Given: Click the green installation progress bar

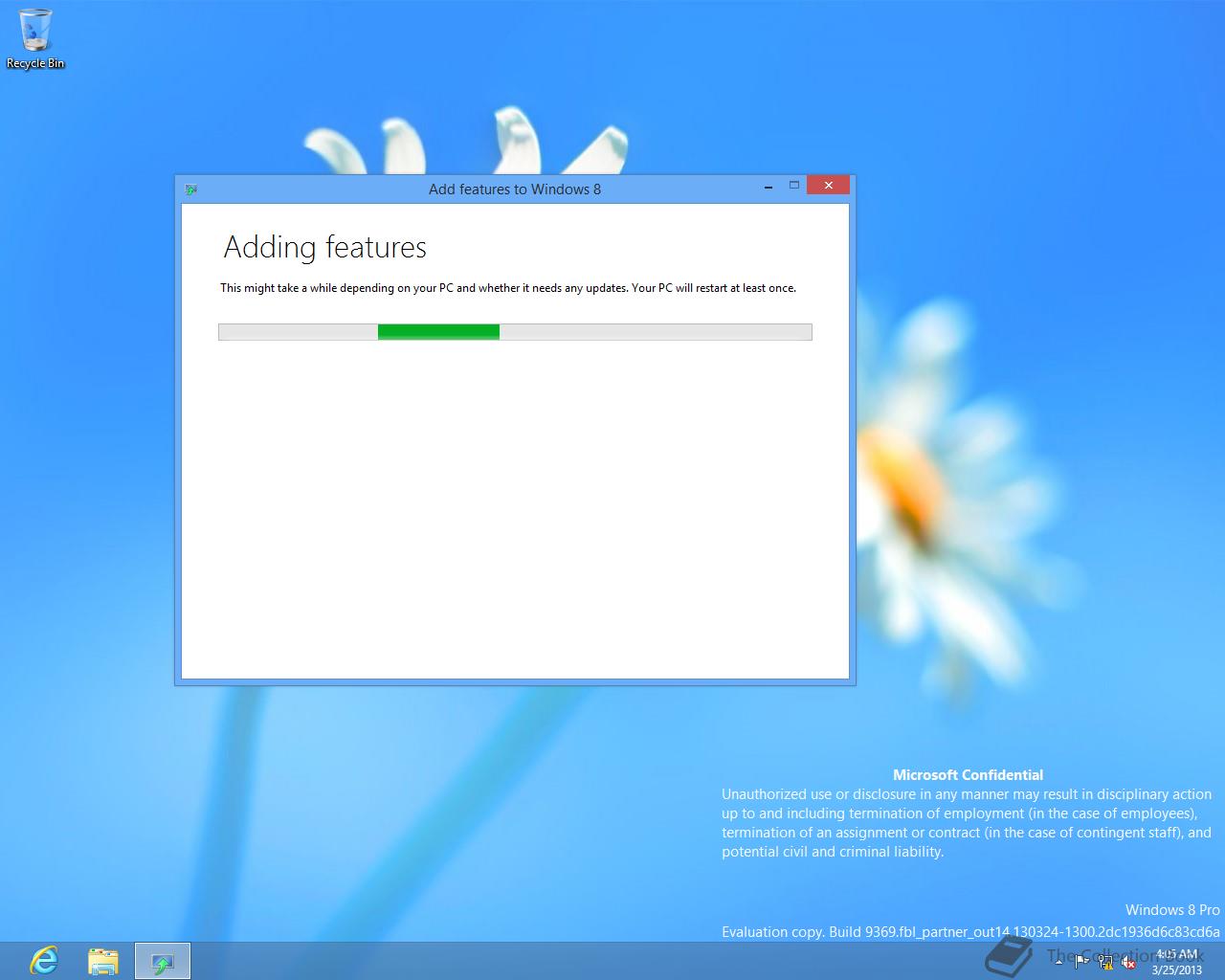Looking at the screenshot, I should (x=515, y=332).
